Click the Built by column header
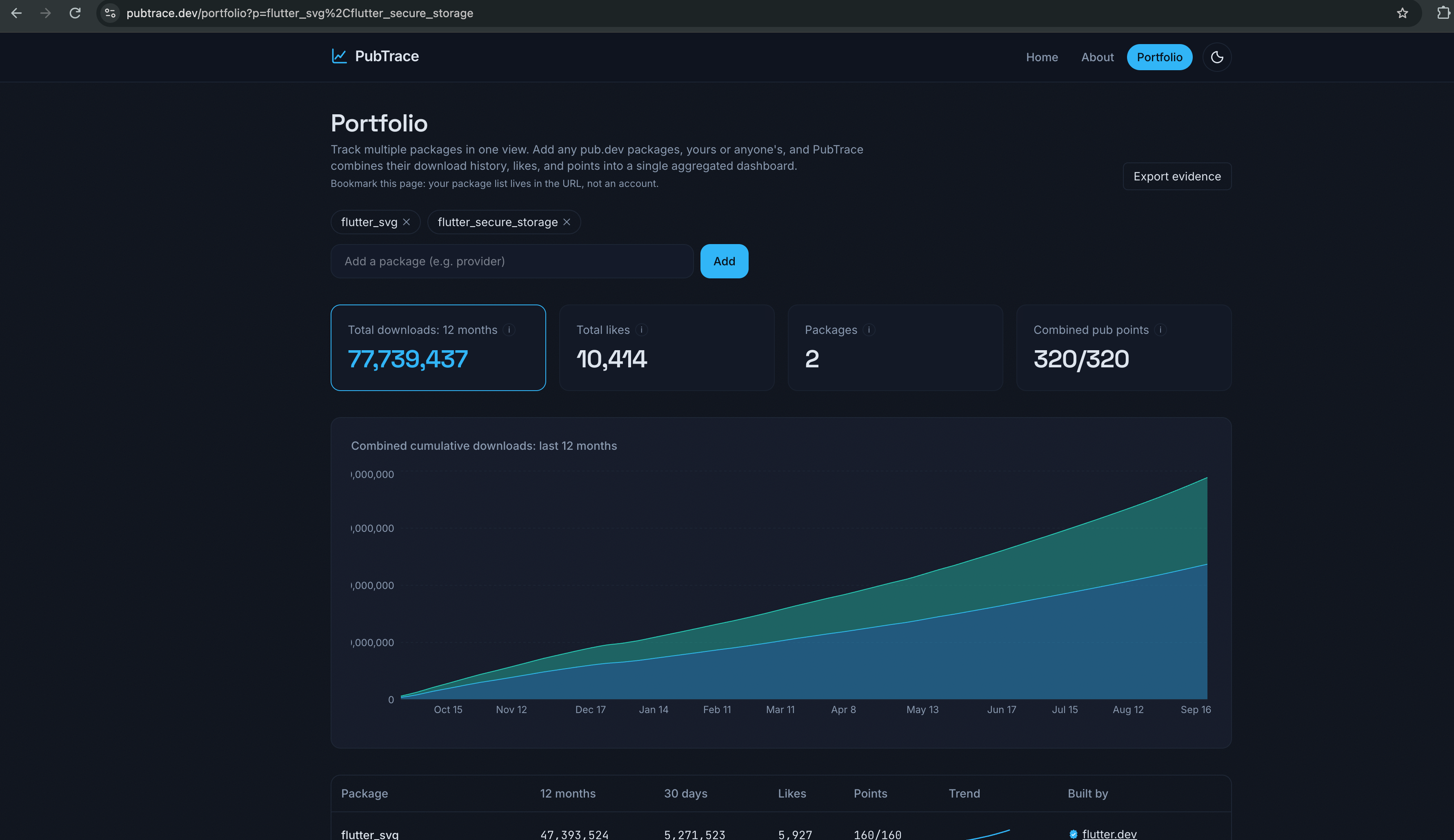 pyautogui.click(x=1087, y=793)
